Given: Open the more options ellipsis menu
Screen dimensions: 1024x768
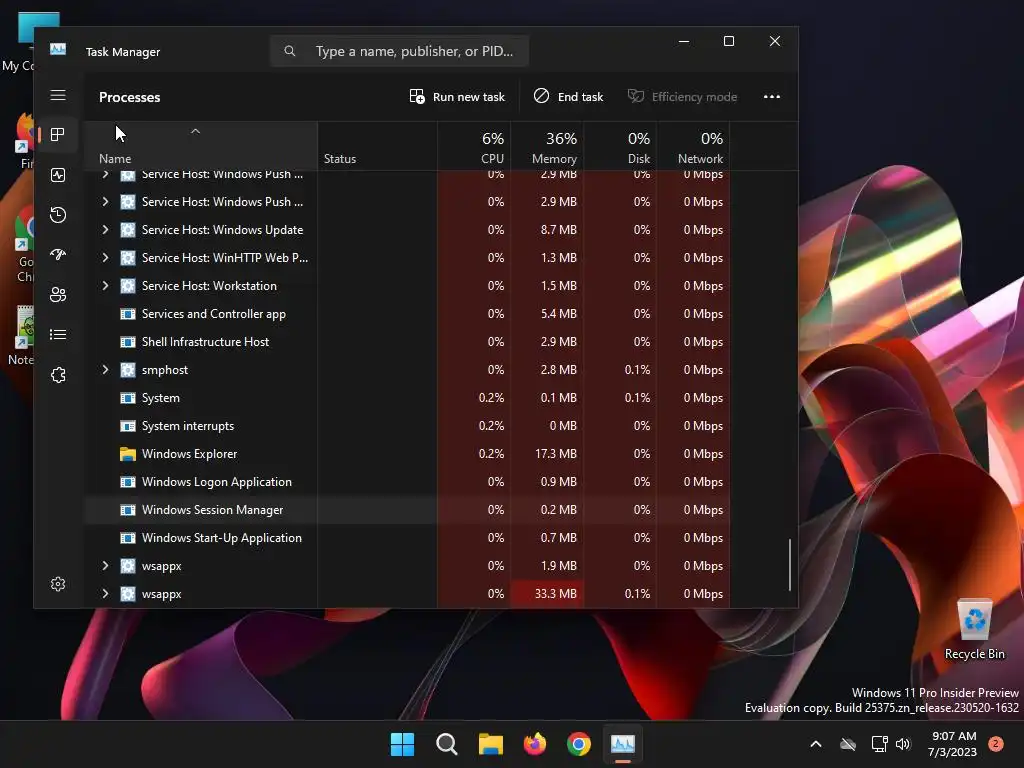Looking at the screenshot, I should click(772, 97).
